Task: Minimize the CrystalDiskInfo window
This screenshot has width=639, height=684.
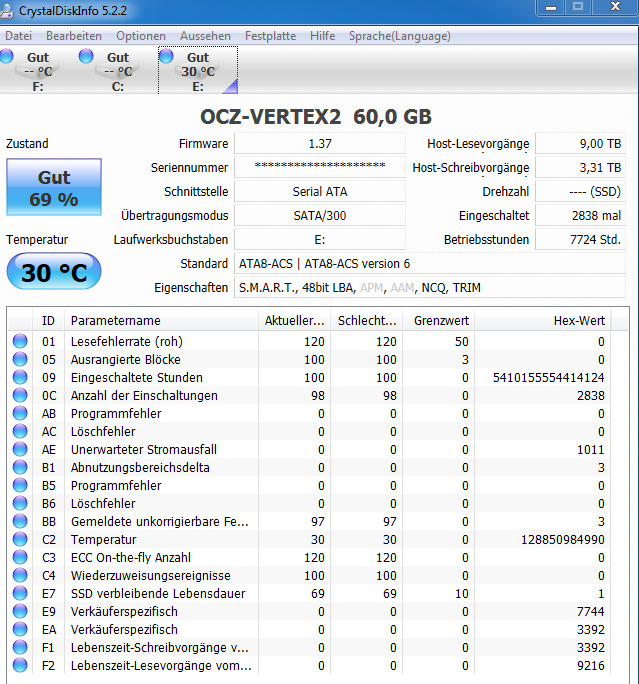Action: click(x=551, y=7)
